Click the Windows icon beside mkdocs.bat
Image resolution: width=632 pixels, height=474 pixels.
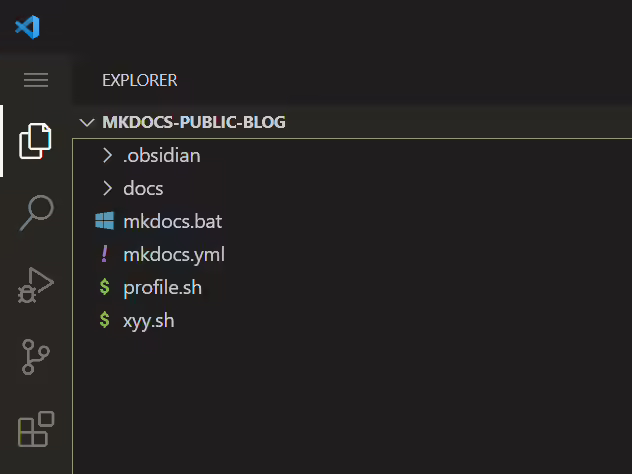[104, 221]
